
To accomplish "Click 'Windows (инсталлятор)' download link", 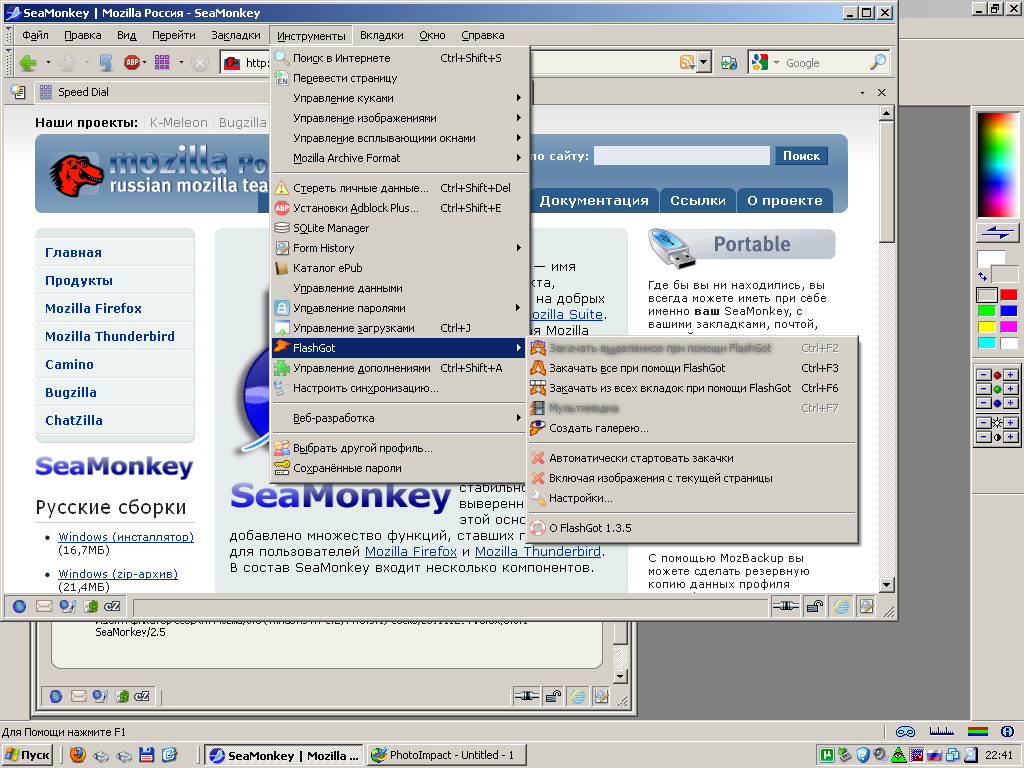I will [x=126, y=537].
